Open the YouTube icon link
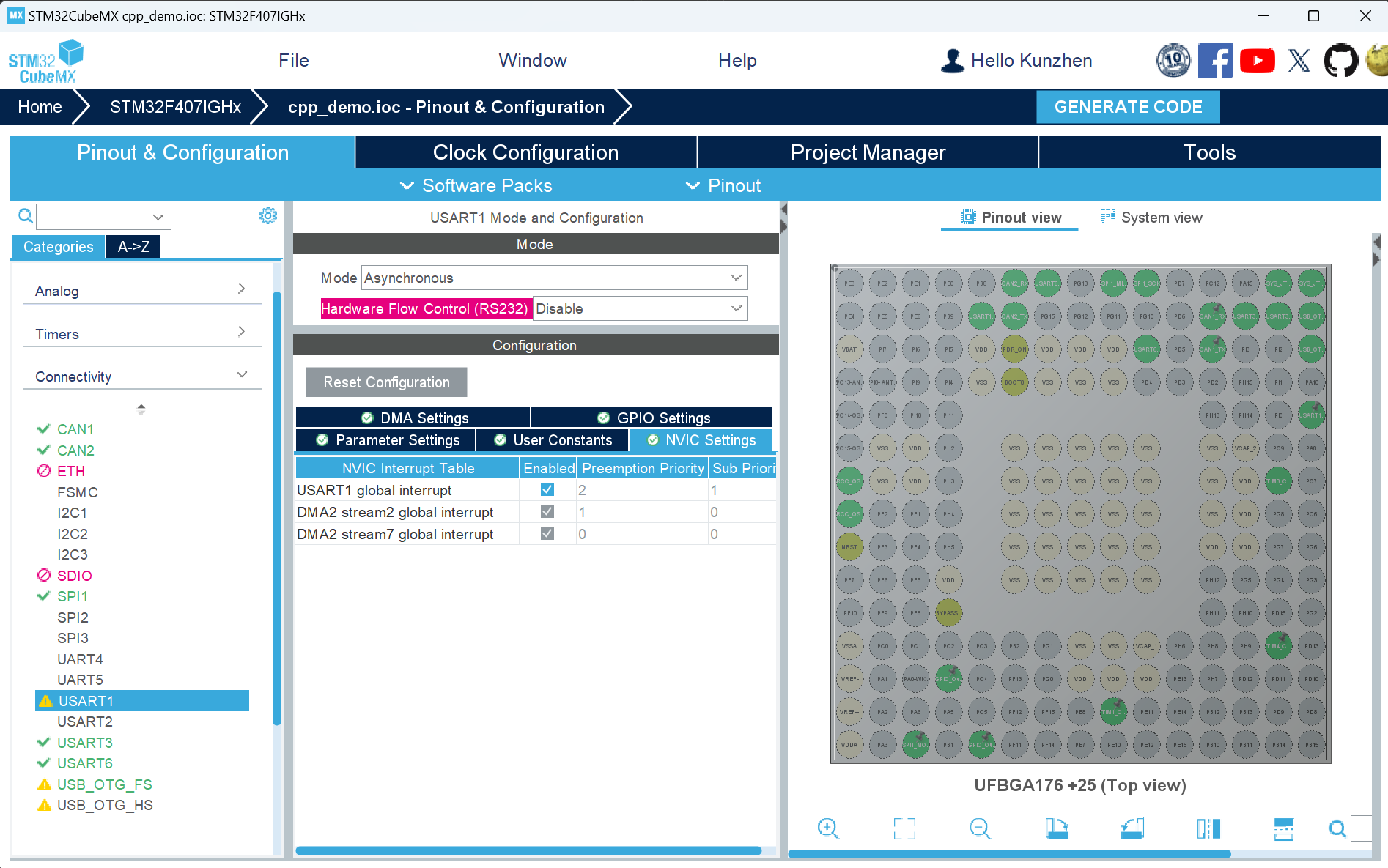This screenshot has width=1388, height=868. tap(1257, 61)
